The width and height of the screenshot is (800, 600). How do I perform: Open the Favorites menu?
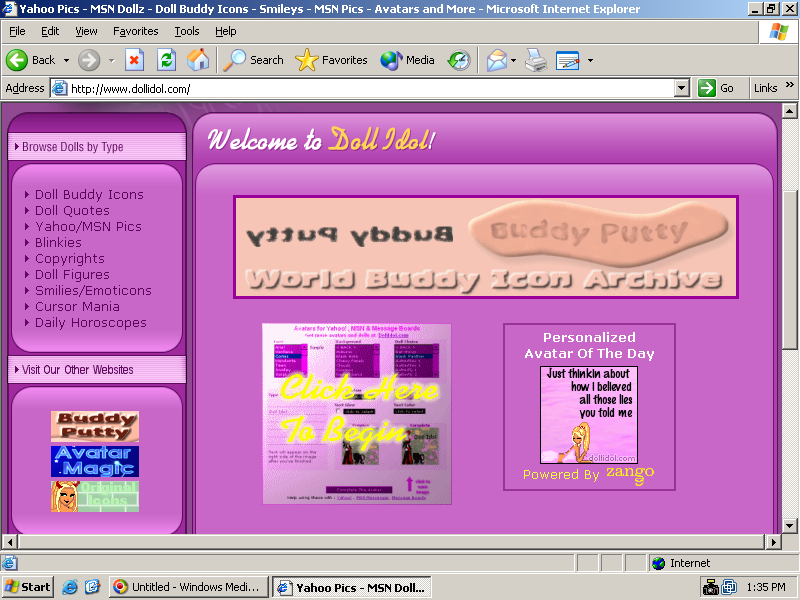pyautogui.click(x=136, y=32)
